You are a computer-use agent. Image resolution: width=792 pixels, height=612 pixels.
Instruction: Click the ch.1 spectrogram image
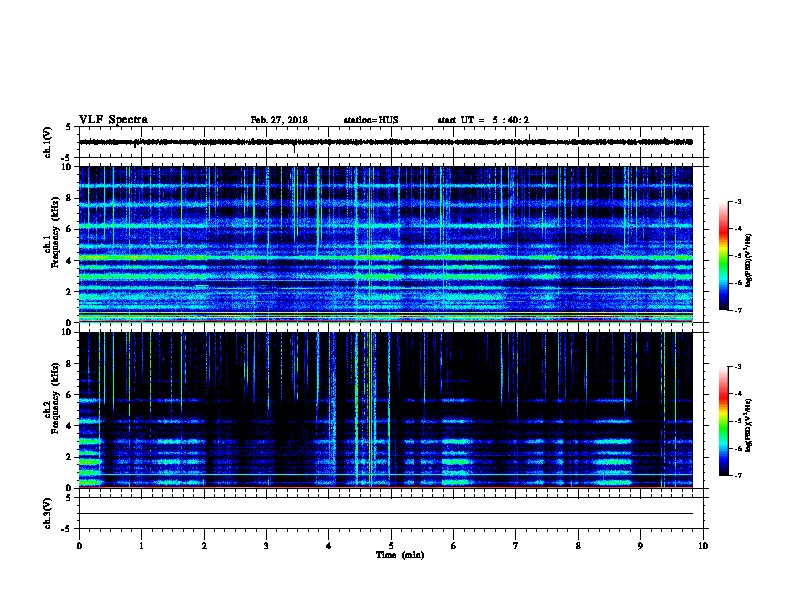pyautogui.click(x=386, y=244)
